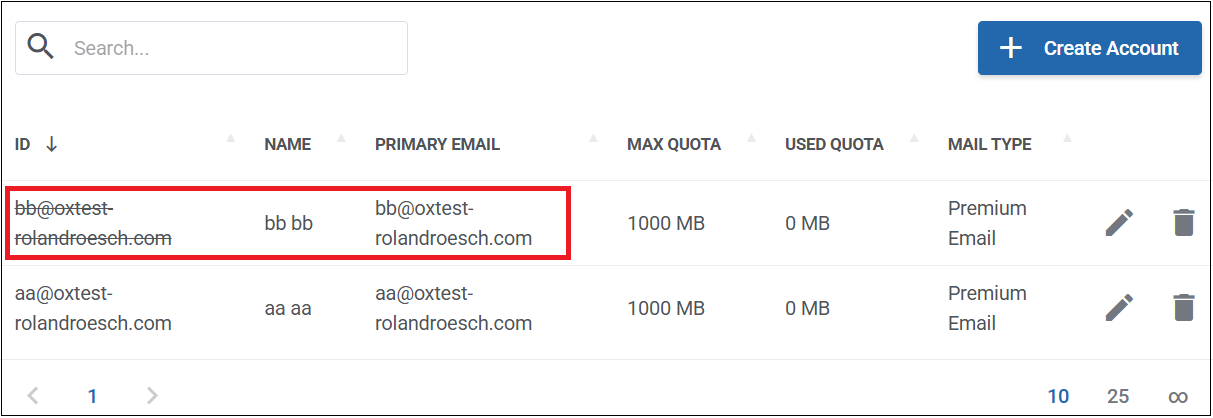
Task: Click the plus icon in Create Account
Action: click(x=1011, y=48)
